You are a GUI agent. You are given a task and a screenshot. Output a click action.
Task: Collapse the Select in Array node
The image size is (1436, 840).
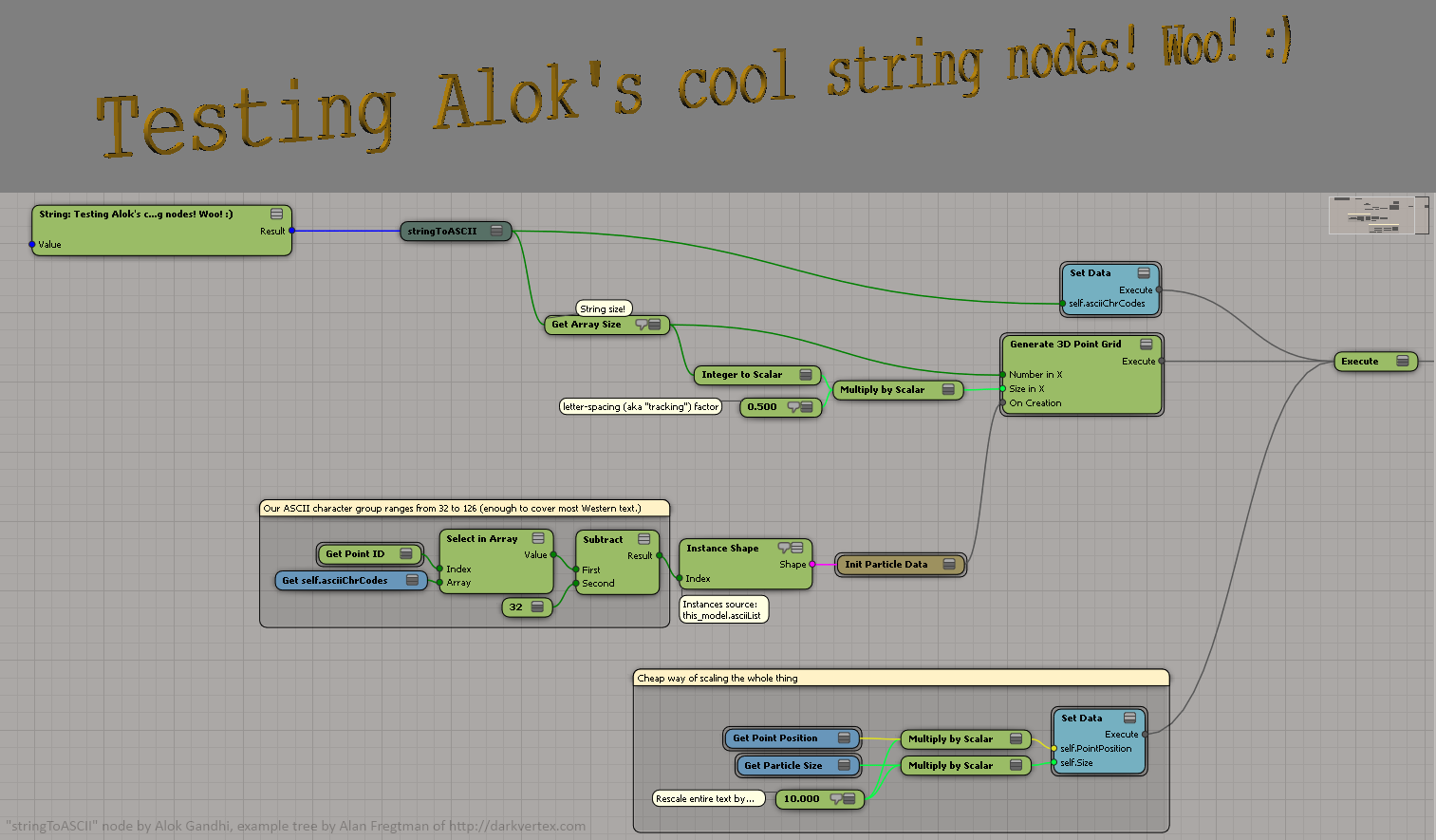(x=538, y=539)
